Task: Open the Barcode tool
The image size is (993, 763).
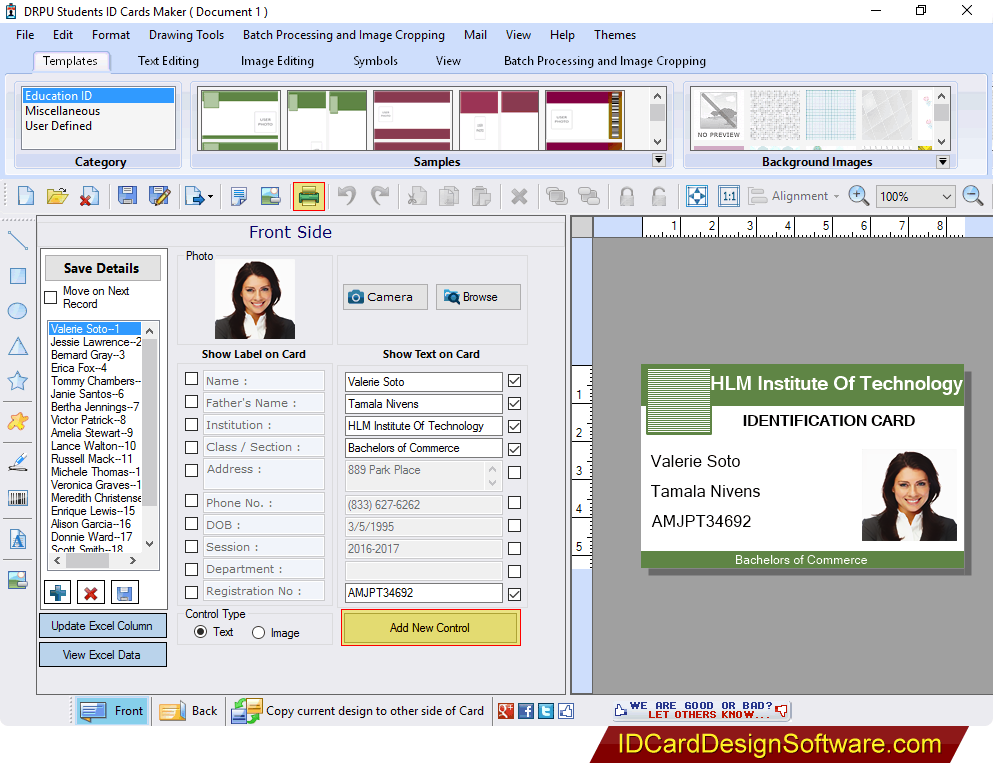Action: [x=16, y=497]
